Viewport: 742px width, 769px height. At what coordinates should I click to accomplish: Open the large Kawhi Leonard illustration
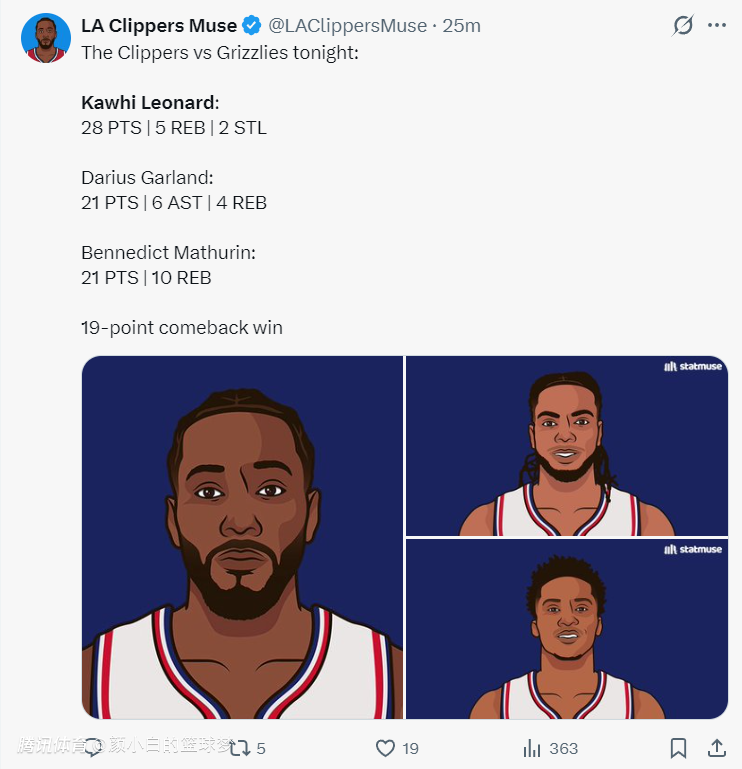242,537
